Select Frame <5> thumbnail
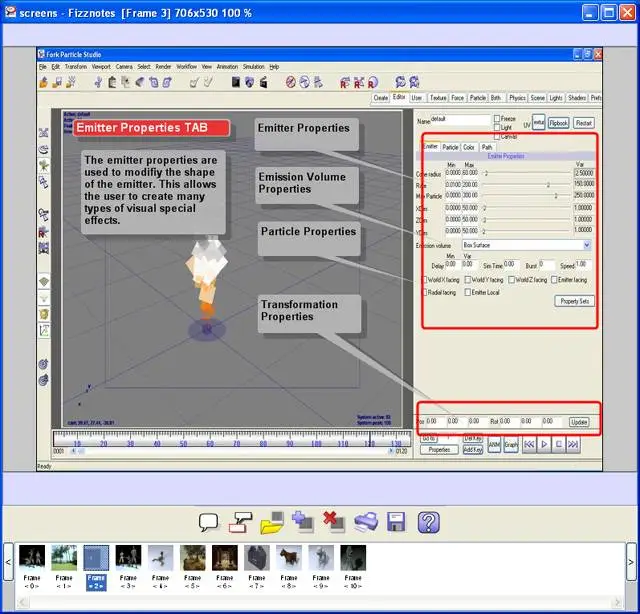Image resolution: width=640 pixels, height=614 pixels. [193, 558]
